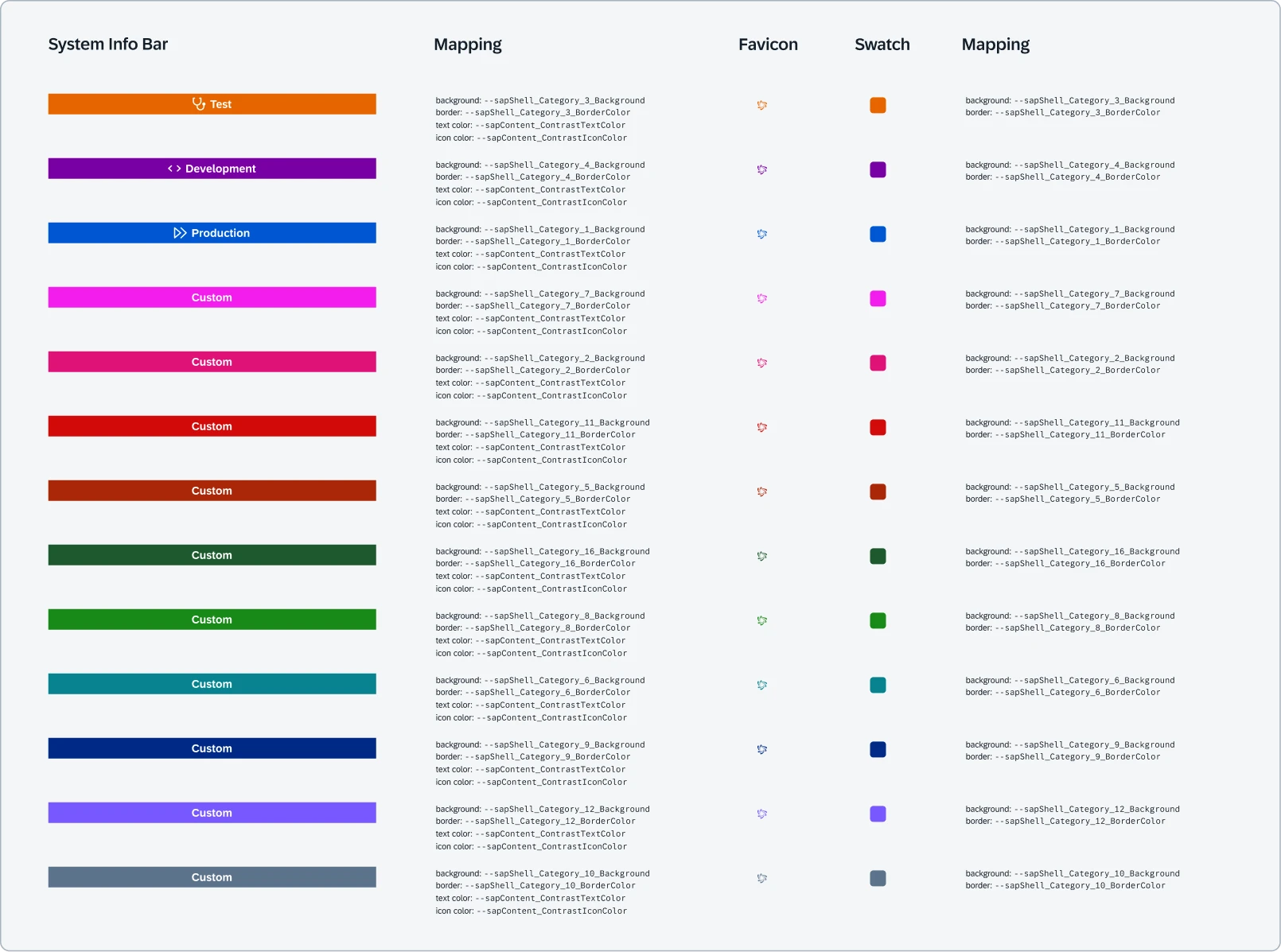Click the dark green Custom bar for Category_16
This screenshot has height=952, width=1281.
212,555
